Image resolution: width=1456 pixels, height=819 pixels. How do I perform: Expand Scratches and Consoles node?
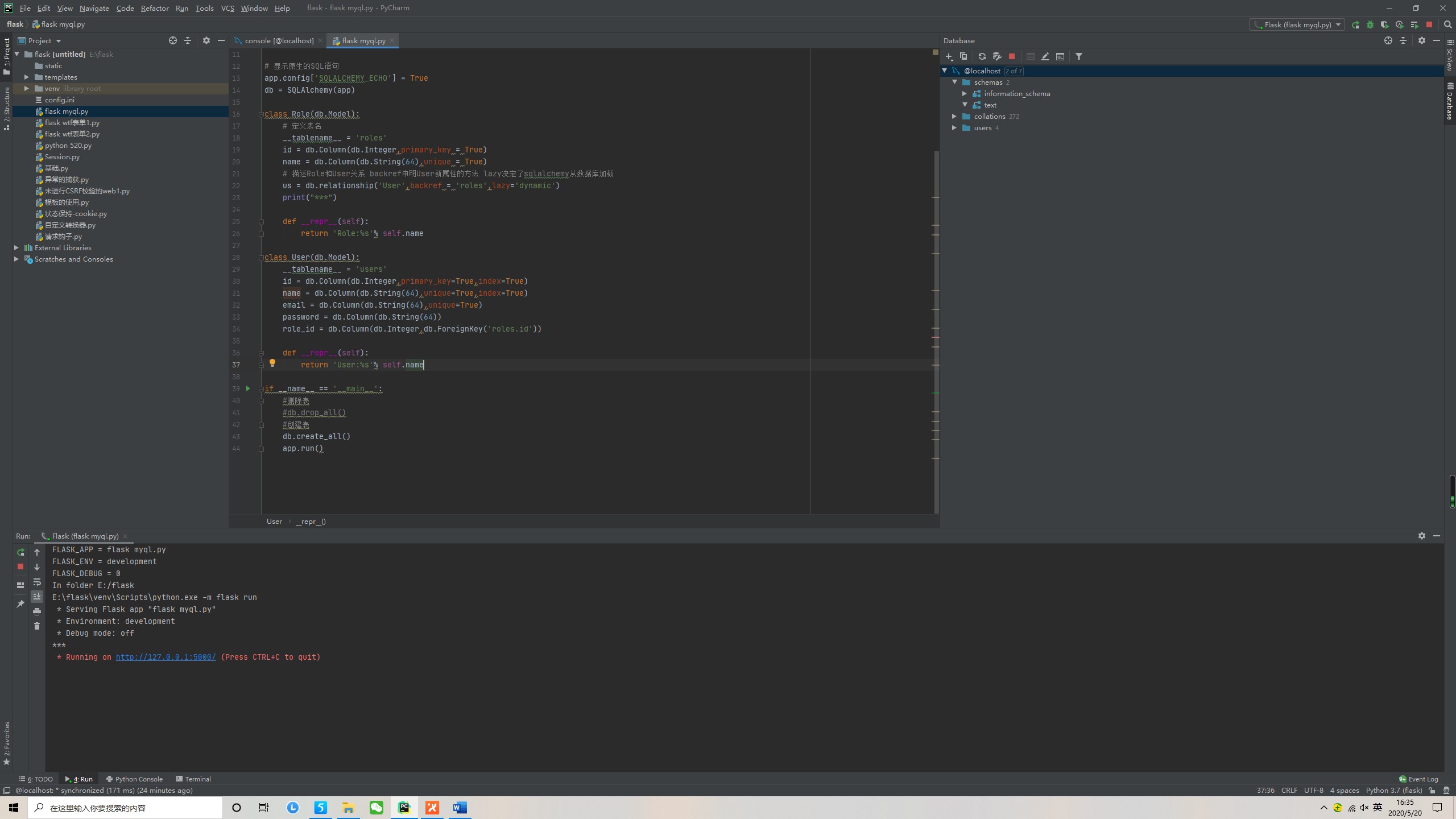16,259
